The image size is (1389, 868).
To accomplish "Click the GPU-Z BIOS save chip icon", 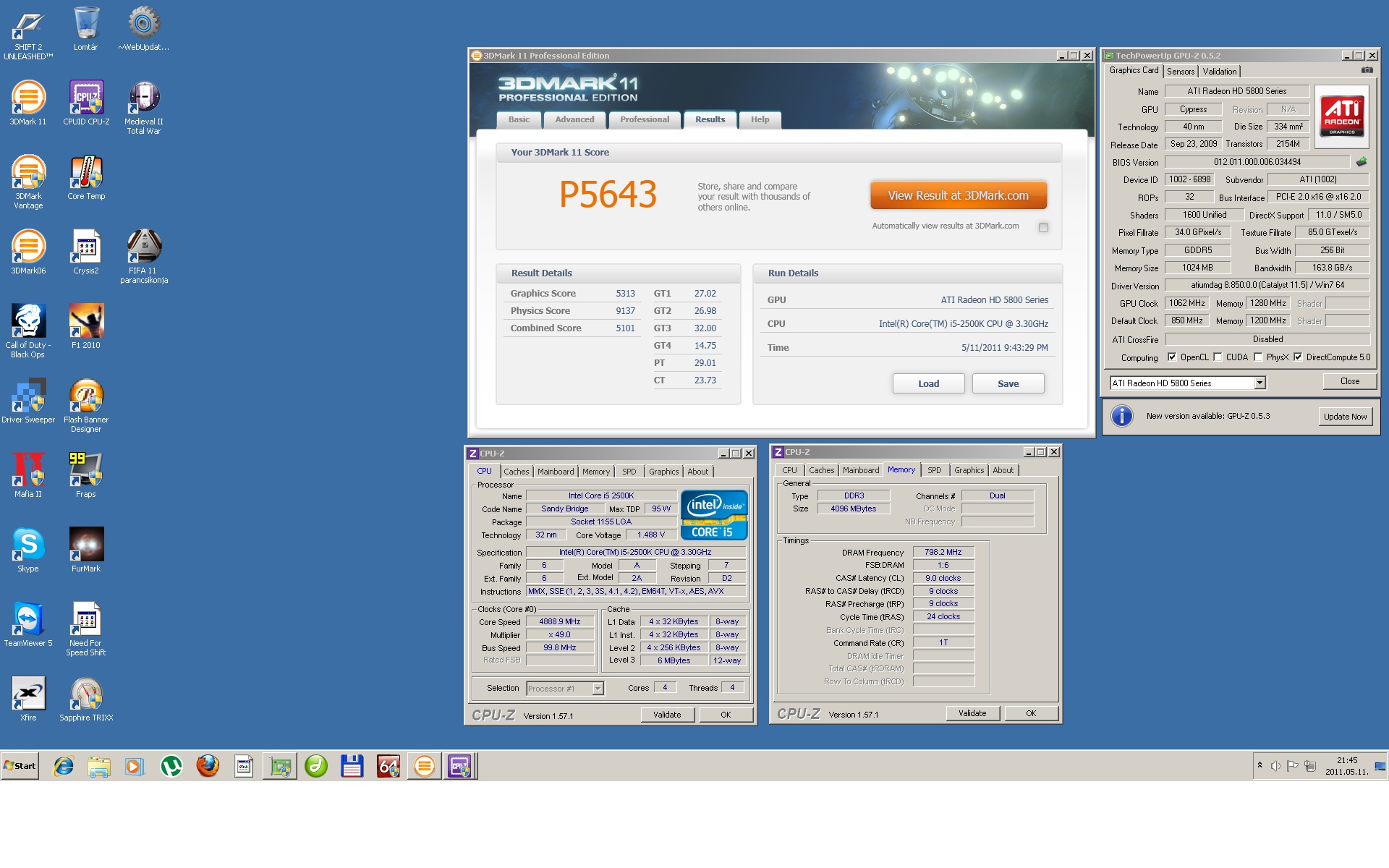I will click(x=1362, y=162).
